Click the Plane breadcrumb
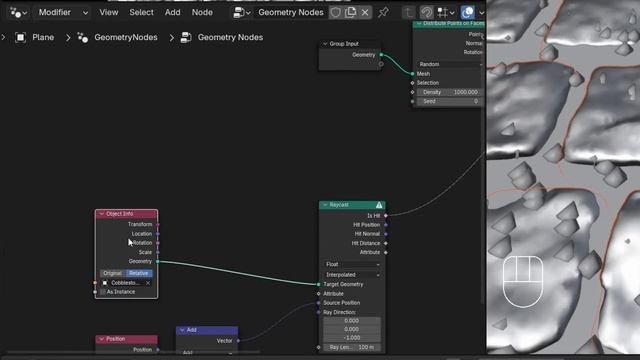 click(43, 38)
